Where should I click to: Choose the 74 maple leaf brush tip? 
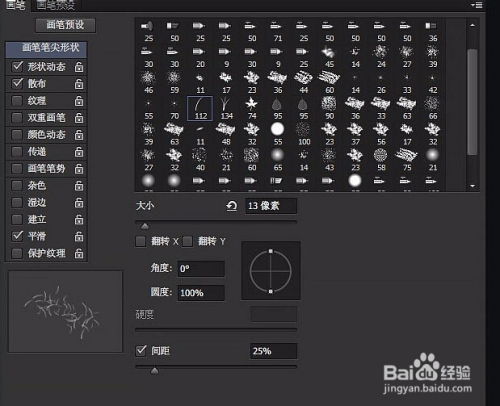(252, 108)
